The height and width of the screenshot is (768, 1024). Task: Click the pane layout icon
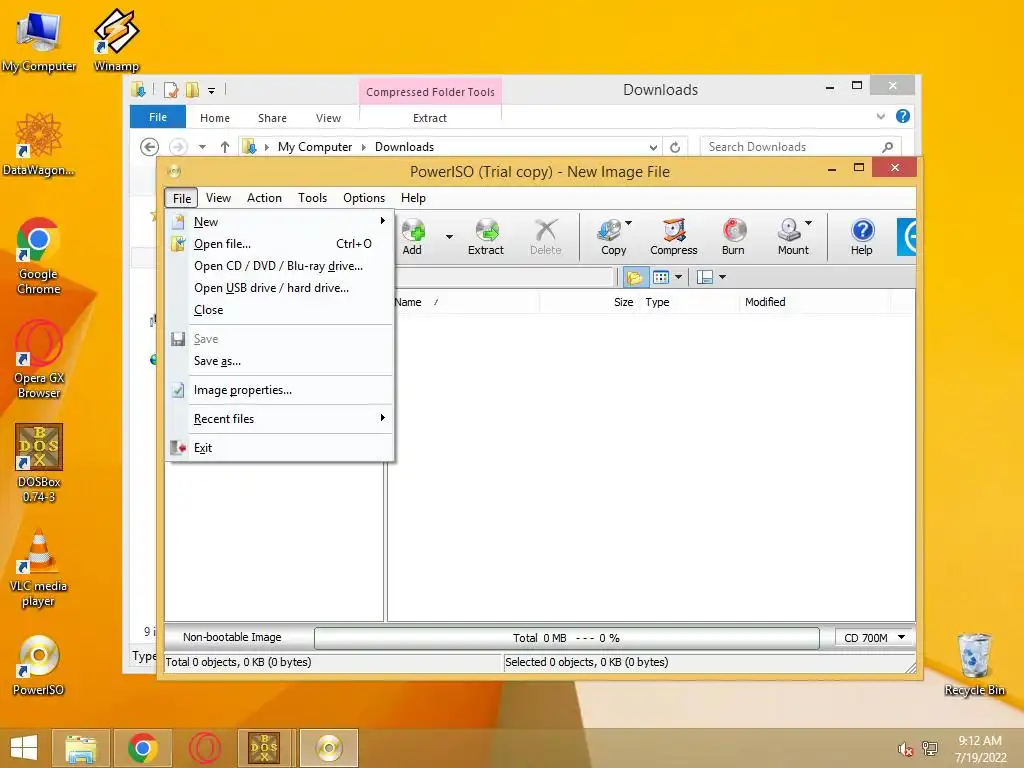coord(705,278)
